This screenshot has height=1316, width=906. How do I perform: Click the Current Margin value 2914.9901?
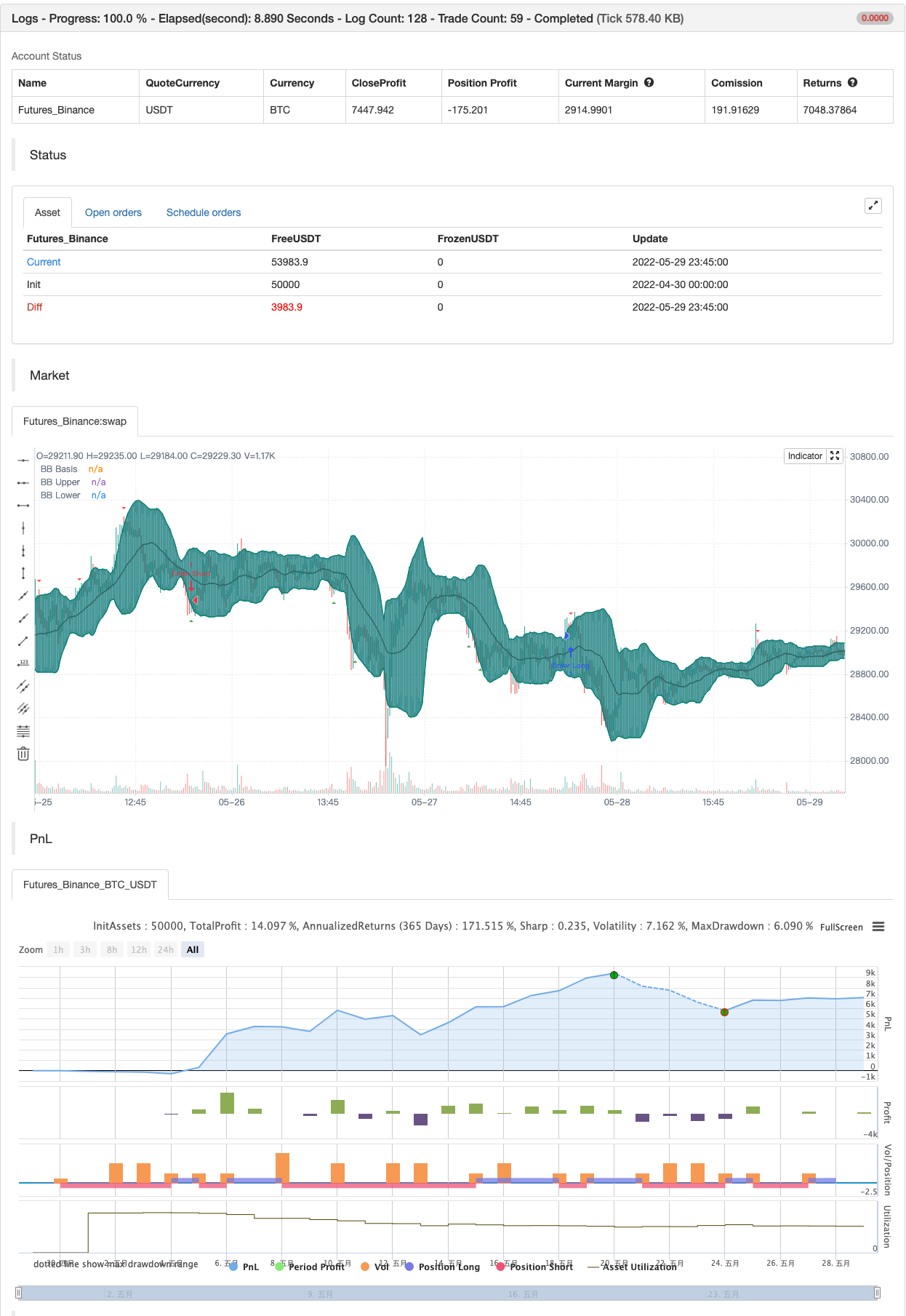(588, 110)
